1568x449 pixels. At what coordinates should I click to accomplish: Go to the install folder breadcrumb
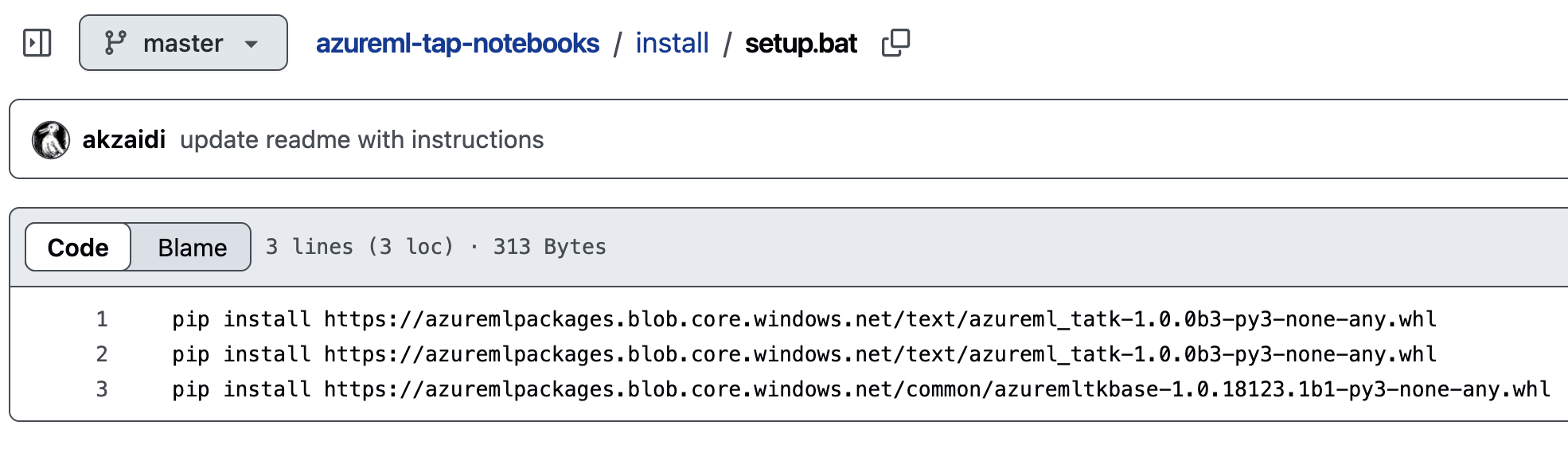point(672,43)
